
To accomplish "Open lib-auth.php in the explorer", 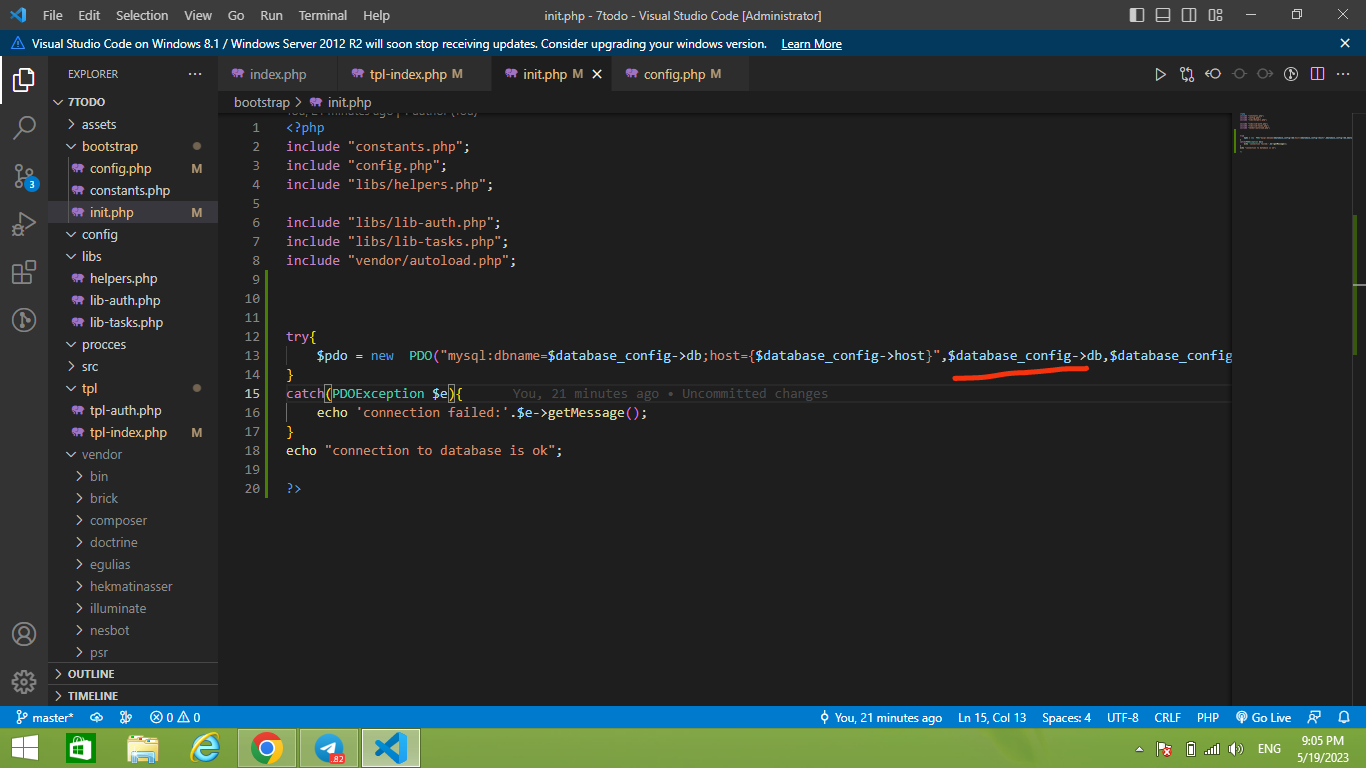I will (x=133, y=300).
